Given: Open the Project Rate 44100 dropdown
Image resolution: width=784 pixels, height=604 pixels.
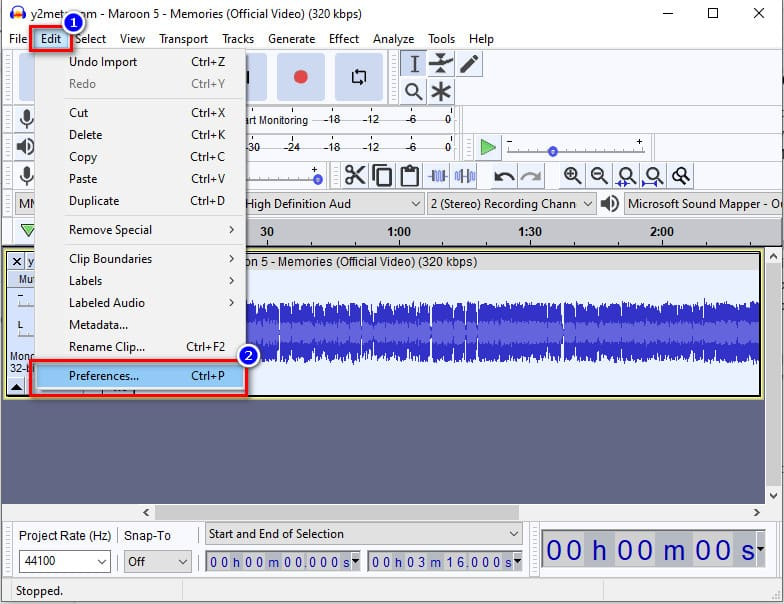Looking at the screenshot, I should point(102,562).
